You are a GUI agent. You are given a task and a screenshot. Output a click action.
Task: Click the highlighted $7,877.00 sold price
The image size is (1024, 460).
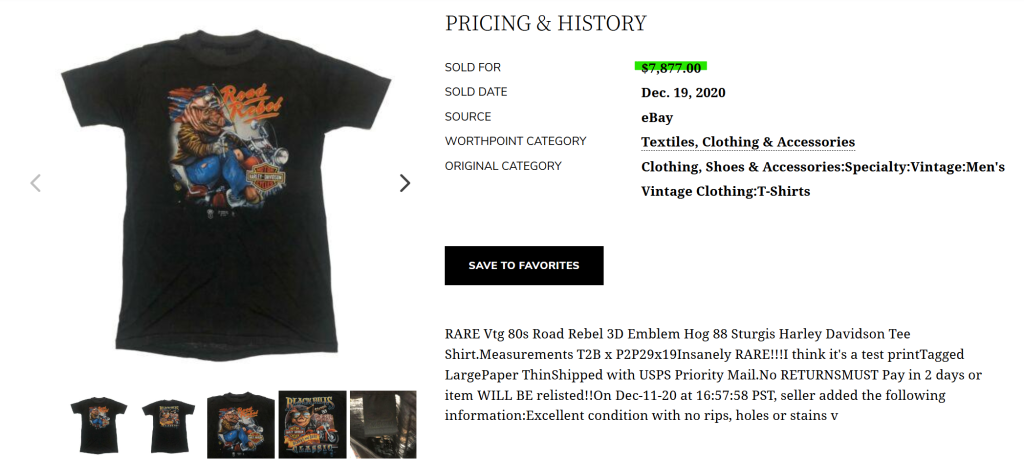pos(671,68)
